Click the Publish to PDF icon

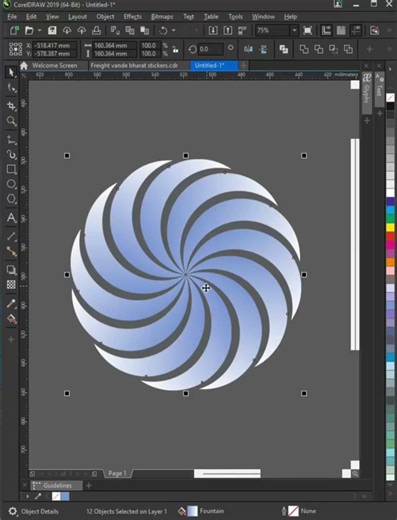[x=242, y=31]
